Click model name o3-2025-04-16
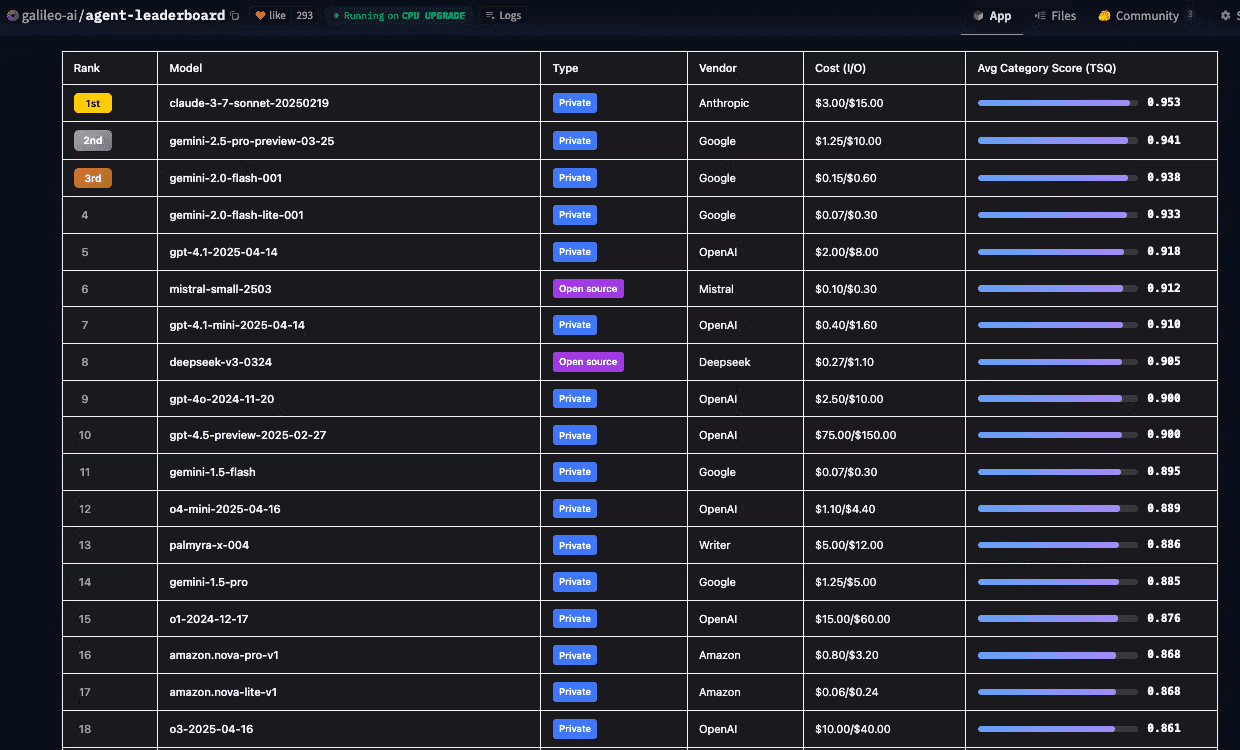This screenshot has width=1240, height=750. coord(212,729)
